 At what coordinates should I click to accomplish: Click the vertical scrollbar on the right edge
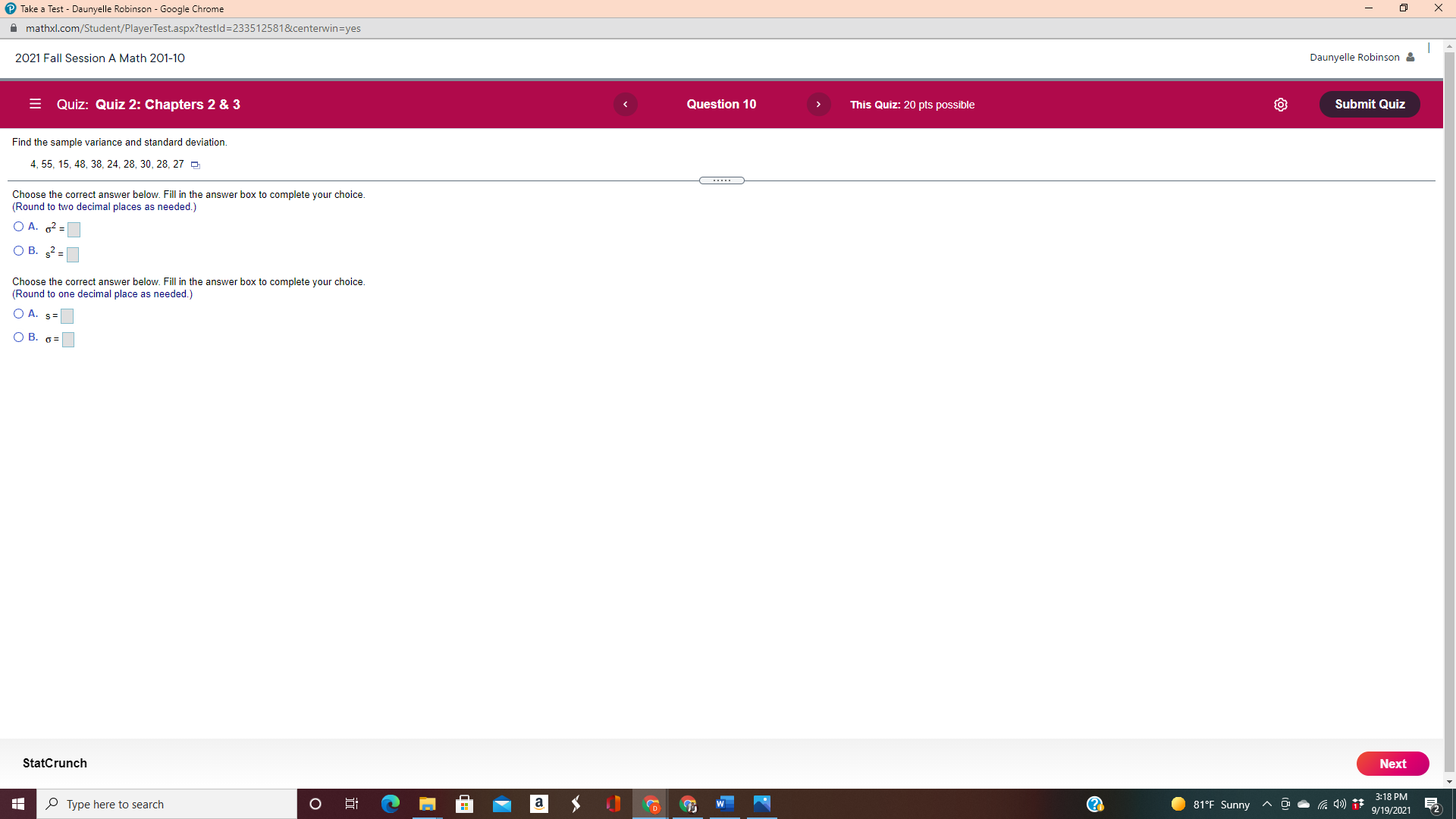[x=1449, y=379]
